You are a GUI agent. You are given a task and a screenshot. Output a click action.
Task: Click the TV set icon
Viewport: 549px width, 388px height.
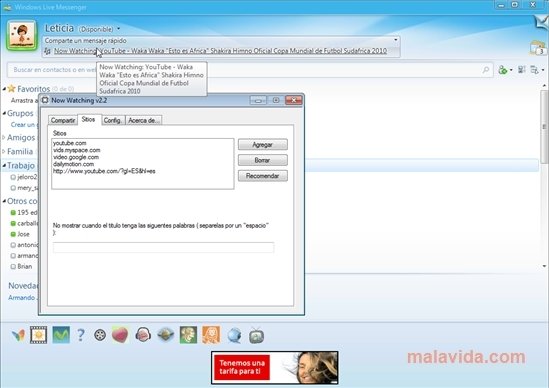pos(257,335)
